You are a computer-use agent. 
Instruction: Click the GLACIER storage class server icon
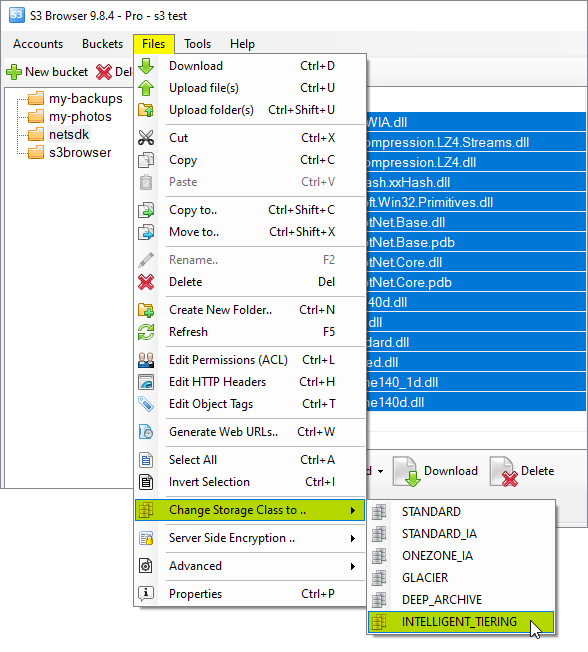(379, 578)
